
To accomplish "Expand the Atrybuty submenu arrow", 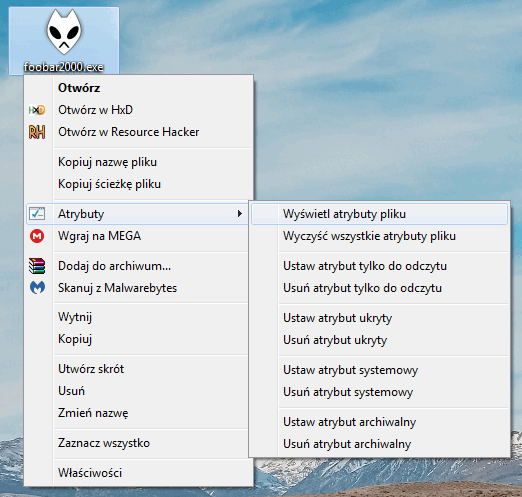I will pos(240,214).
